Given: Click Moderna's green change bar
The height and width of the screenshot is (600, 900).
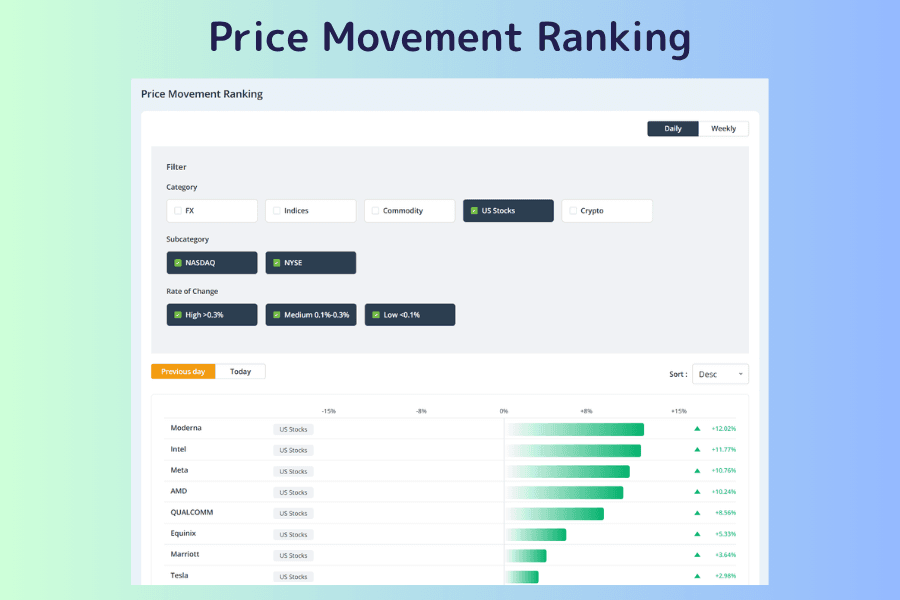Looking at the screenshot, I should (x=575, y=429).
